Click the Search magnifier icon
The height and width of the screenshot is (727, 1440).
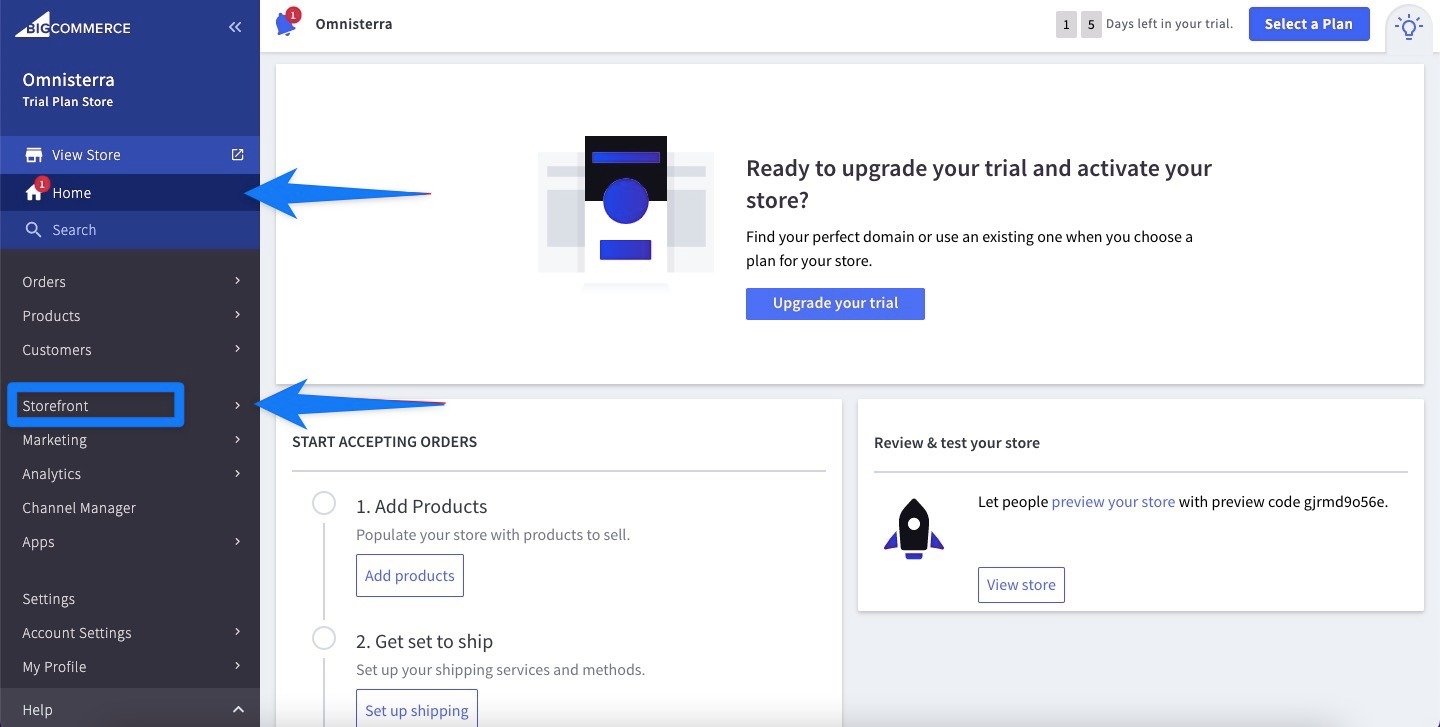pos(33,230)
